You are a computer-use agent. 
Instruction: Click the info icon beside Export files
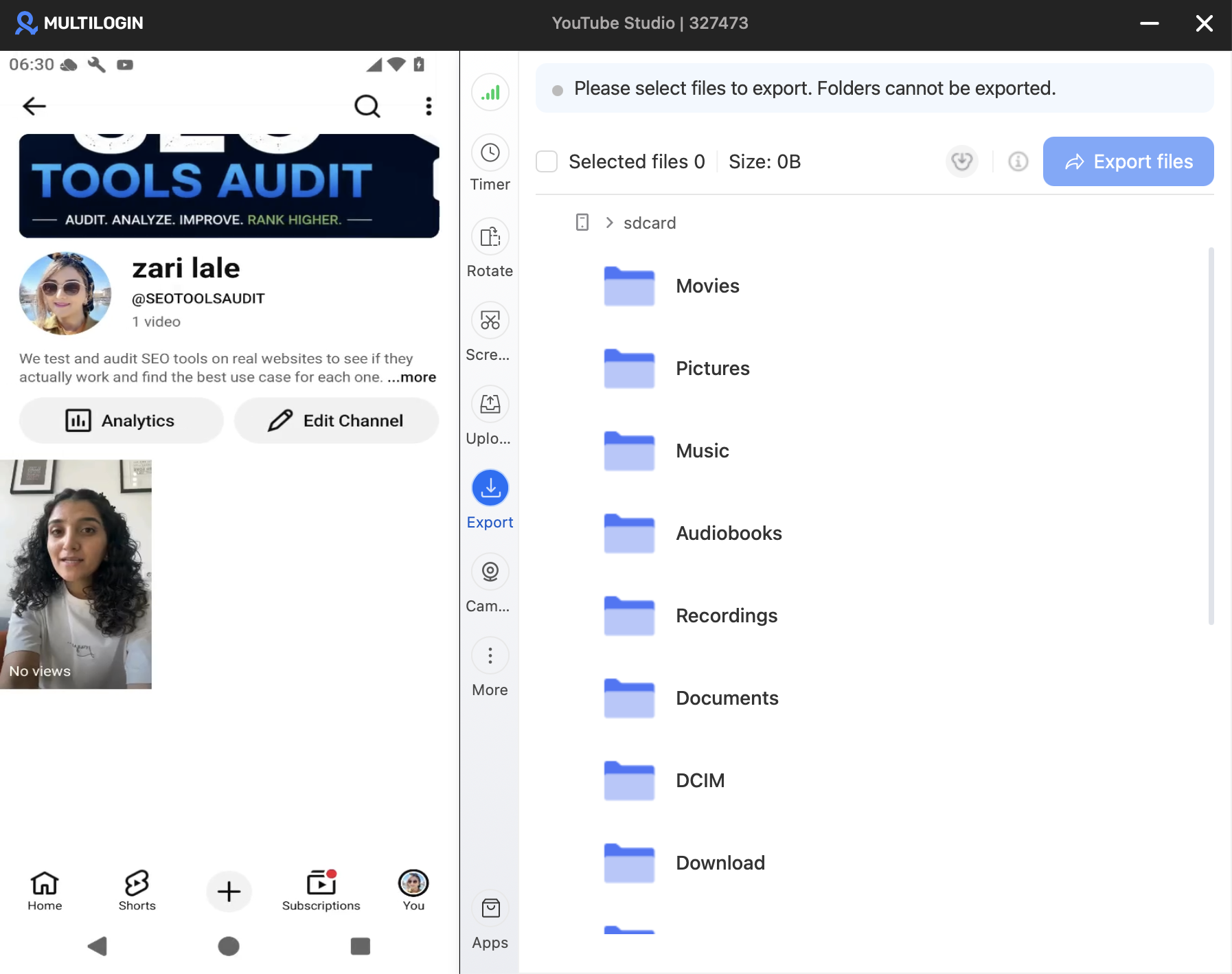coord(1018,161)
